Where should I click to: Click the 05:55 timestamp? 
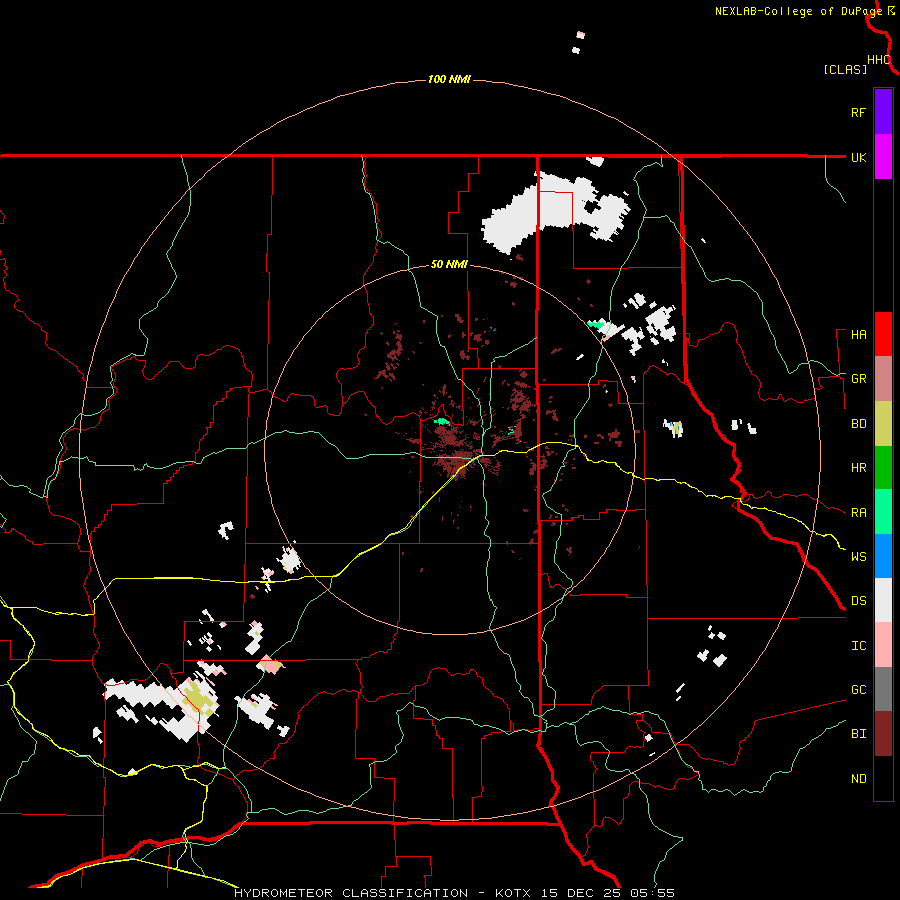coord(651,893)
